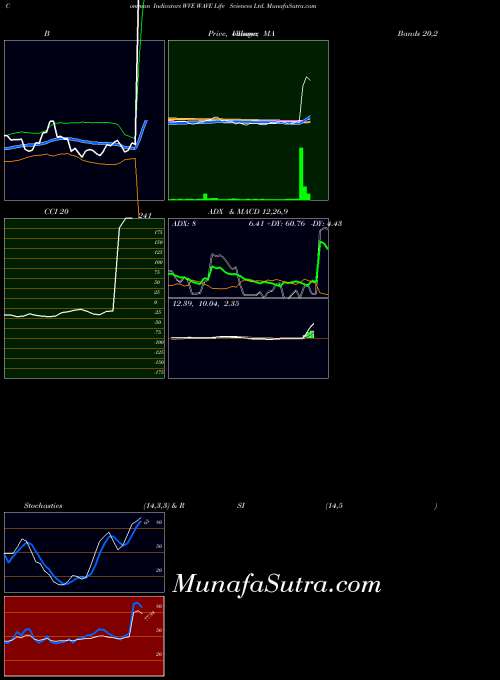Image resolution: width=500 pixels, height=680 pixels.
Task: Click the 'SI' label next to Stochastics
Action: (x=241, y=506)
